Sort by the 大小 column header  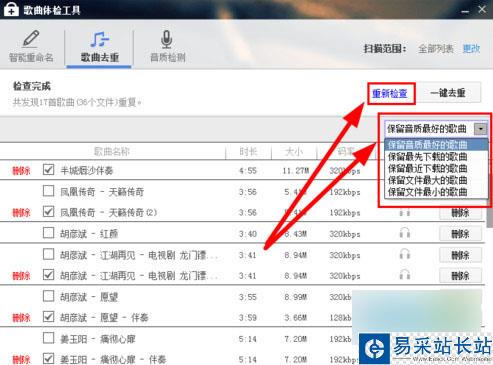(x=294, y=152)
